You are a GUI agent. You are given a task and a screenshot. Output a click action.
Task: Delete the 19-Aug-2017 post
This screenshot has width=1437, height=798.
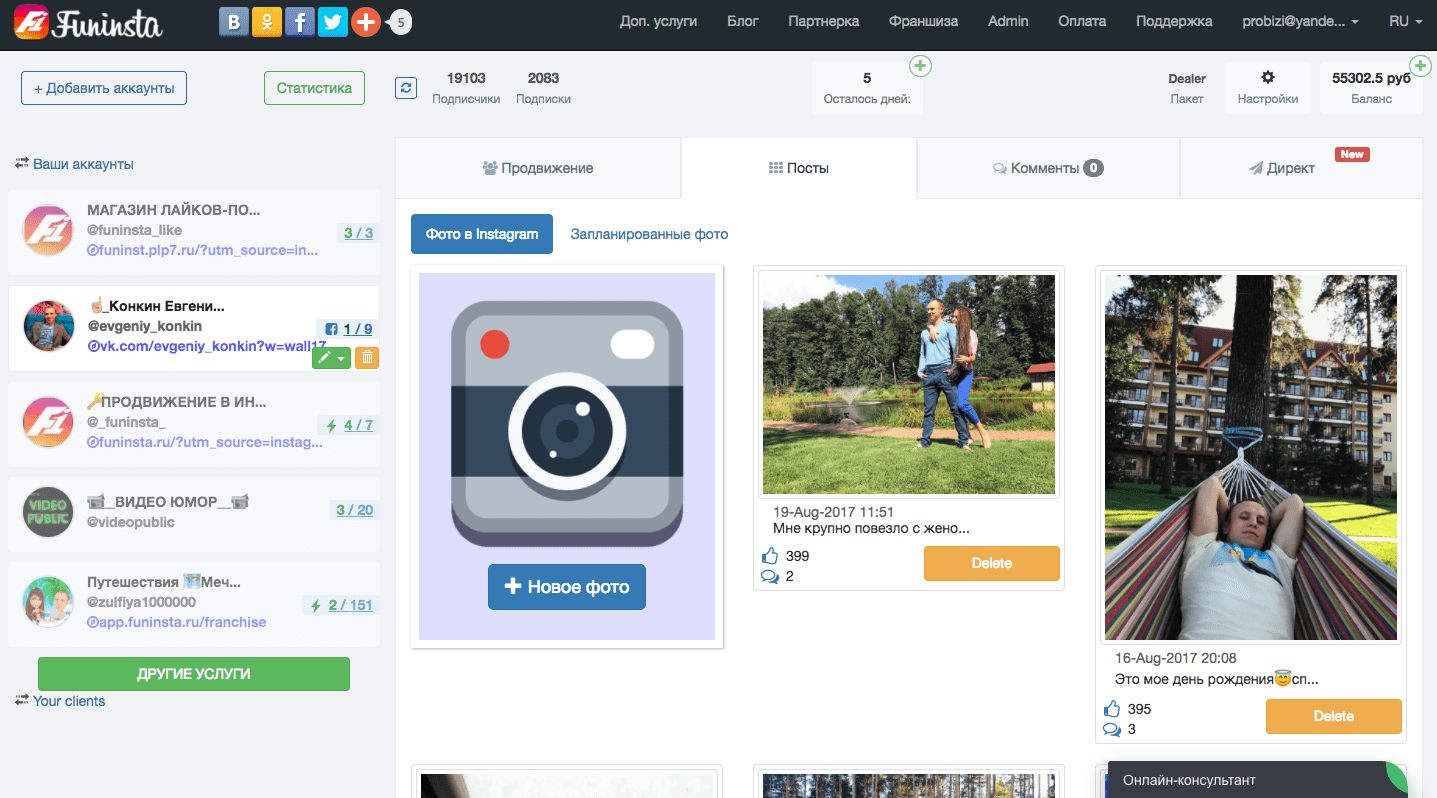tap(991, 563)
